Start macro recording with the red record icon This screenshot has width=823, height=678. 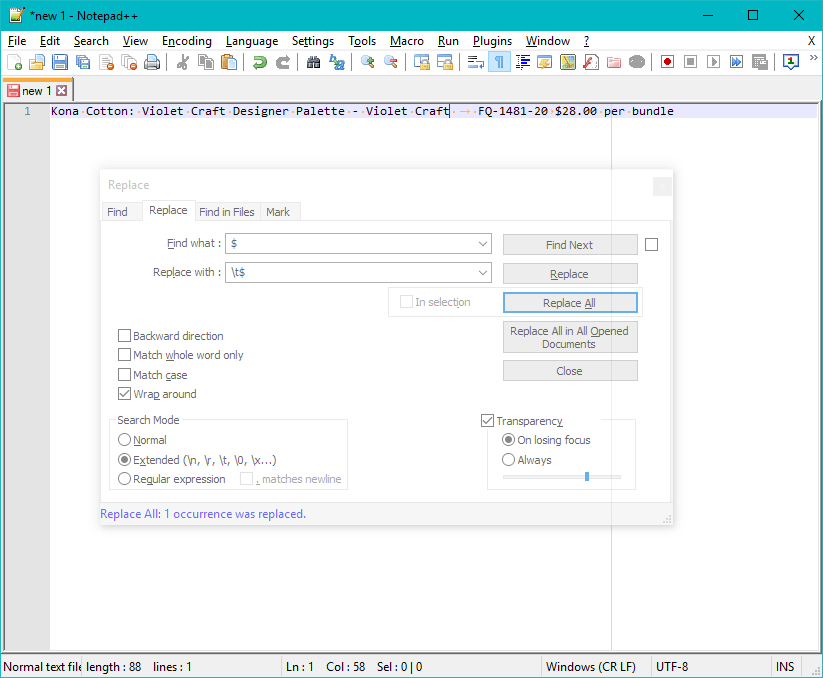pos(666,62)
